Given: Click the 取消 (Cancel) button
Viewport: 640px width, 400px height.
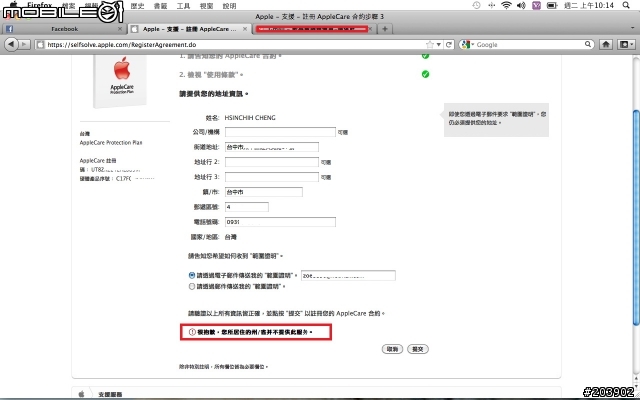Looking at the screenshot, I should [392, 349].
